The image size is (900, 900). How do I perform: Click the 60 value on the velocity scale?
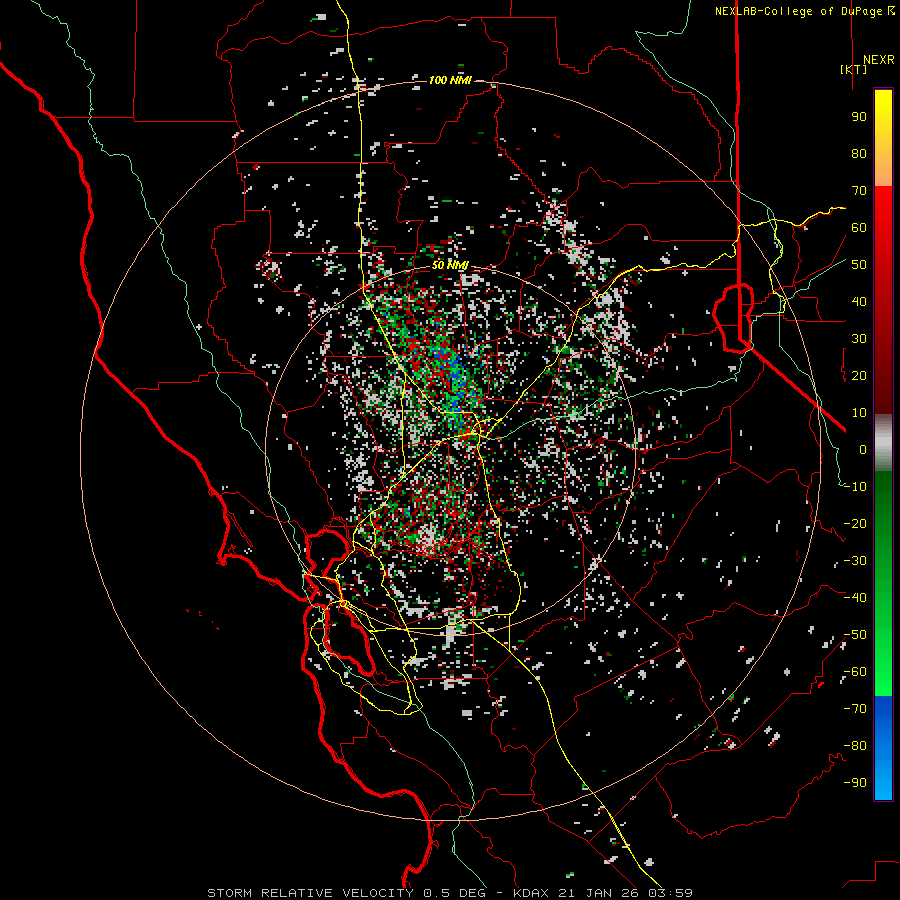point(859,228)
